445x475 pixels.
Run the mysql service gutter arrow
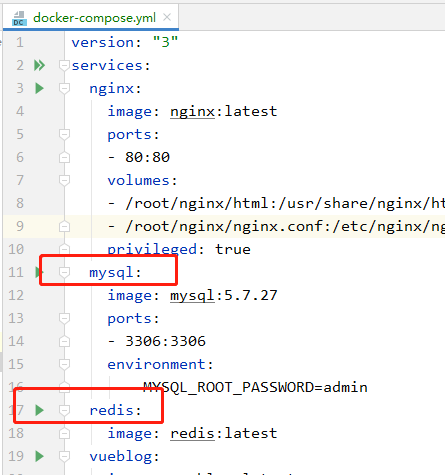(x=39, y=272)
